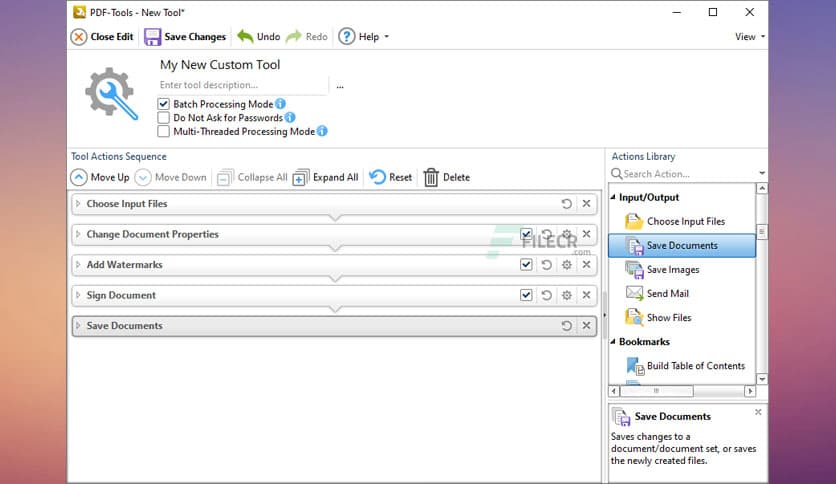Click the Search Action field
The width and height of the screenshot is (836, 484).
[682, 174]
